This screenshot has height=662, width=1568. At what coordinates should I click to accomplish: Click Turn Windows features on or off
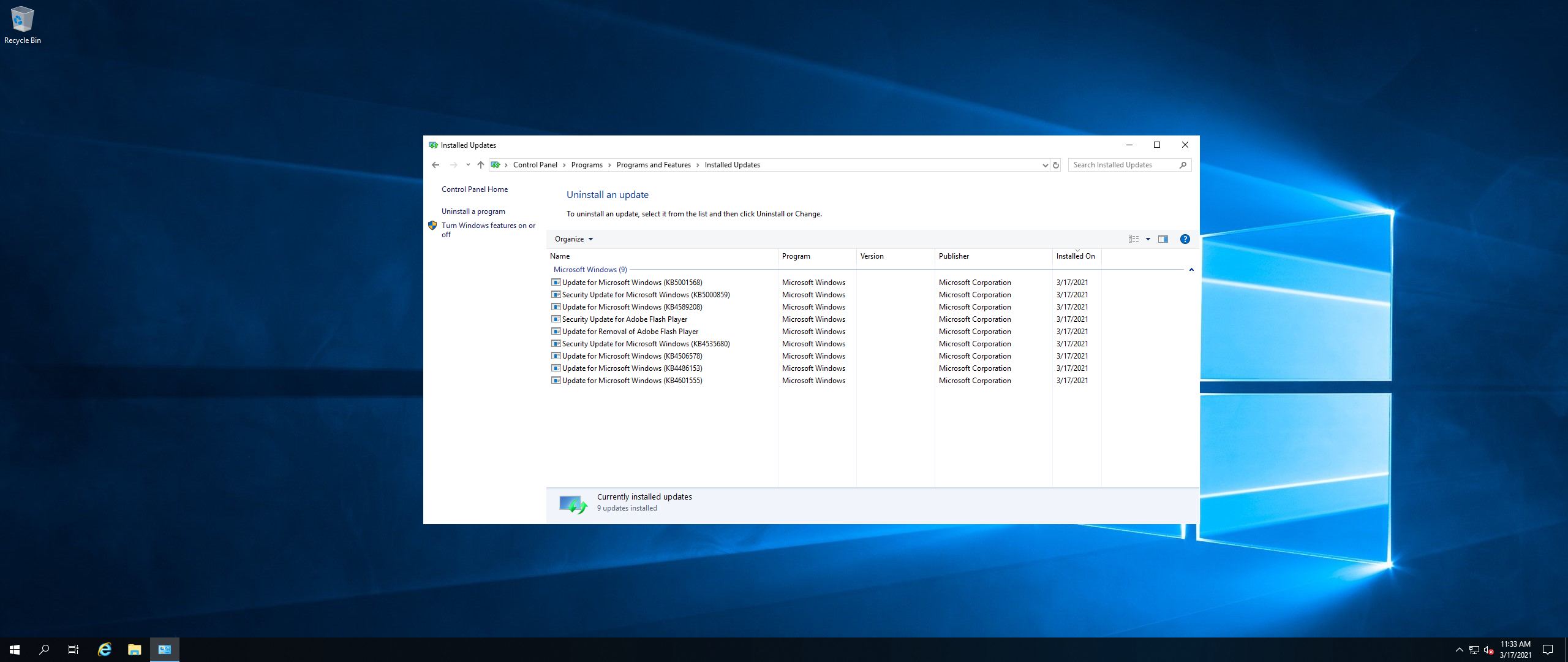(488, 230)
